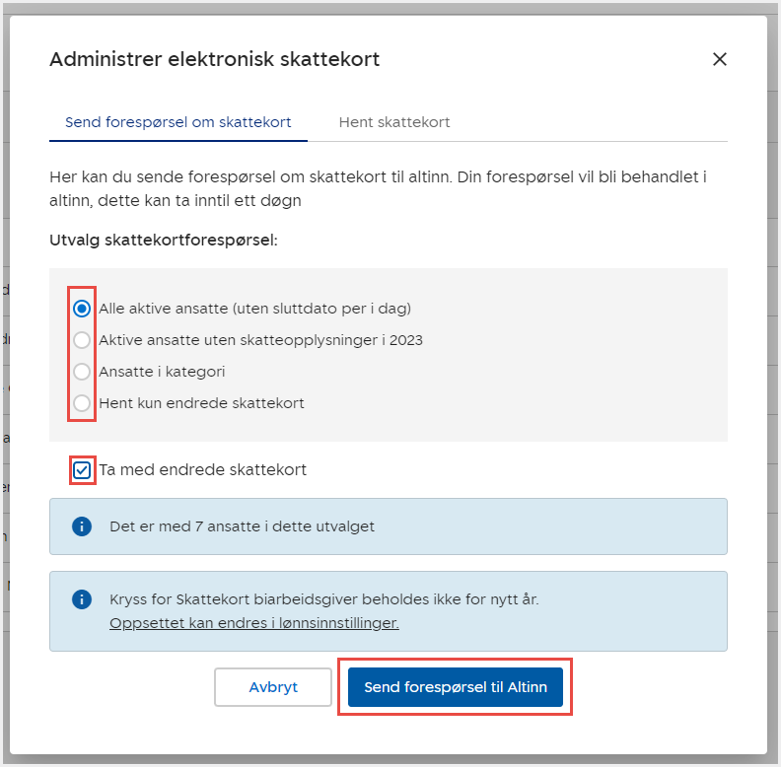This screenshot has width=781, height=767.
Task: Select the Ansatte i kategori radio button
Action: click(x=82, y=372)
